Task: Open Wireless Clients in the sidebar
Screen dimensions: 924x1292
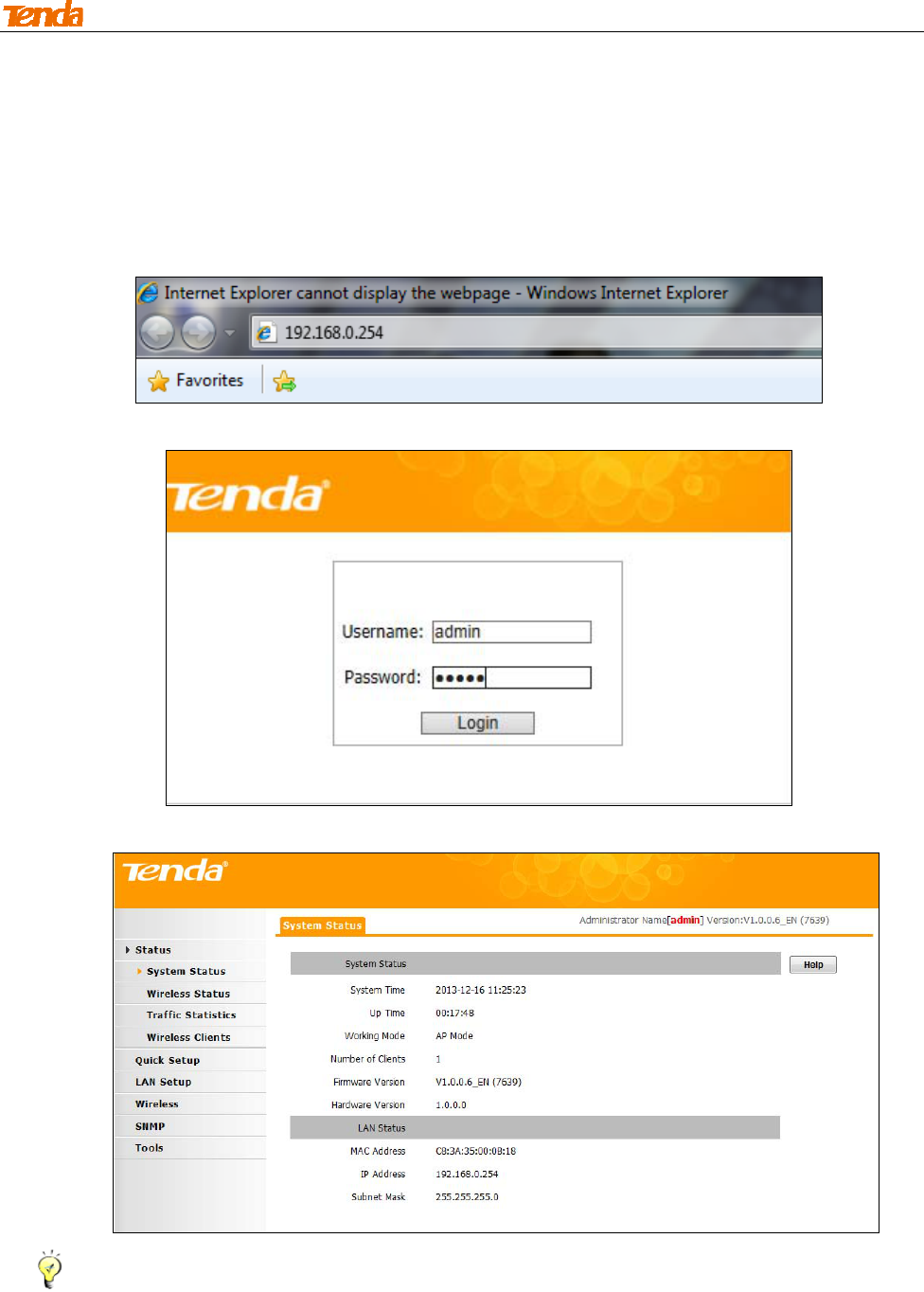Action: (x=188, y=1037)
